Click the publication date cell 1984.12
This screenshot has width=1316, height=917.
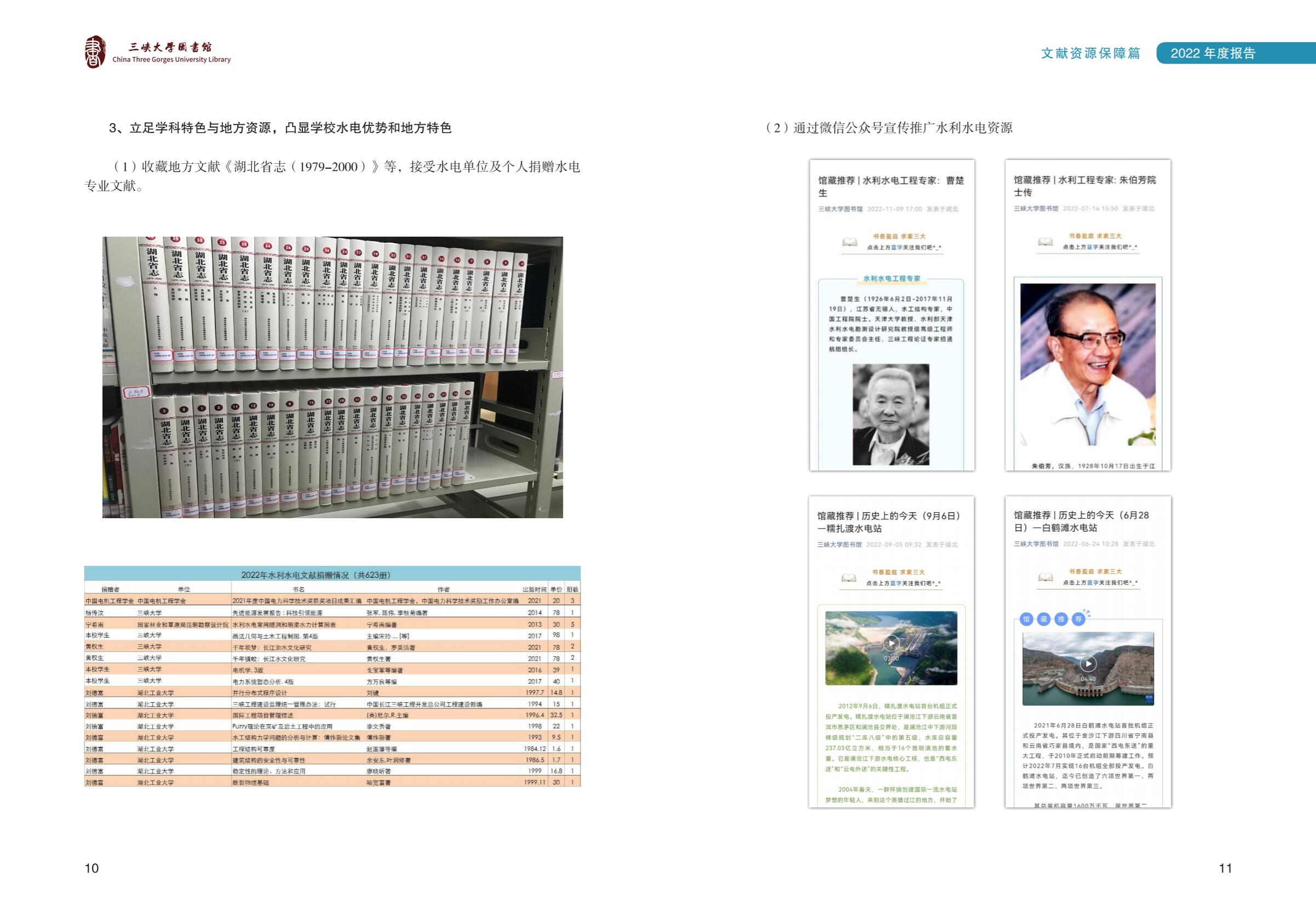pos(535,749)
